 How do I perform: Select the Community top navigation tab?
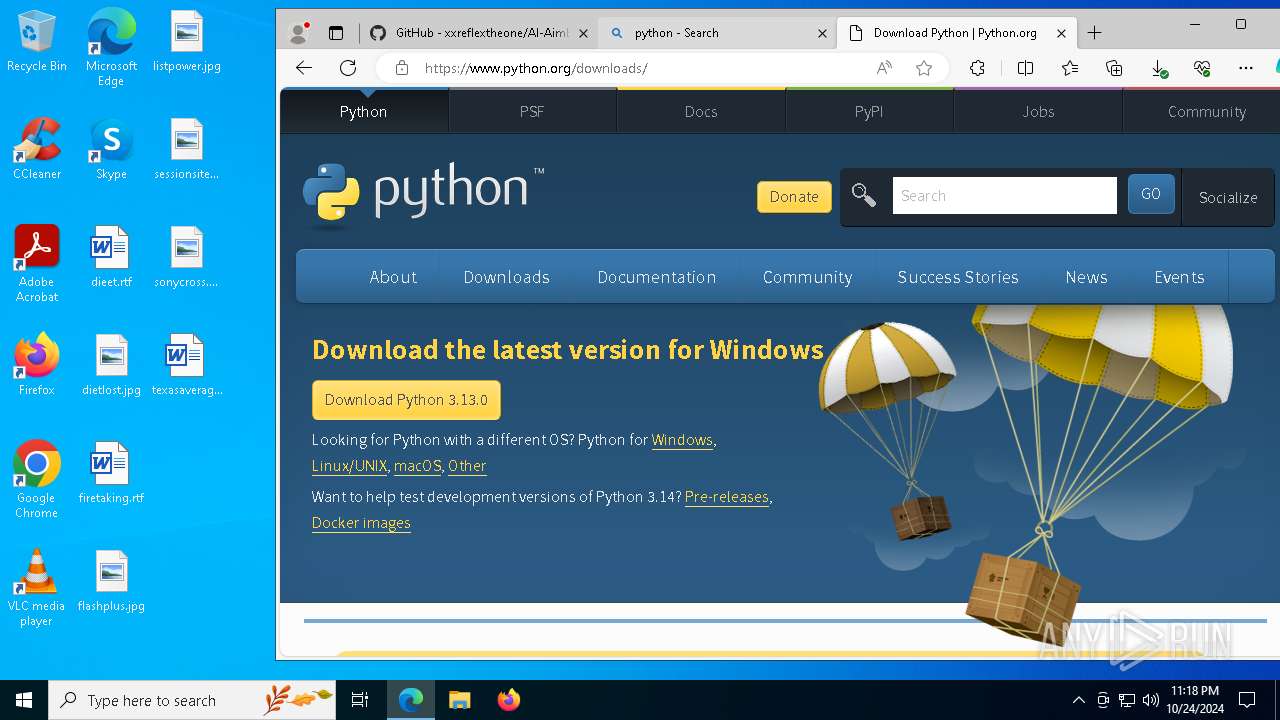(x=1206, y=111)
